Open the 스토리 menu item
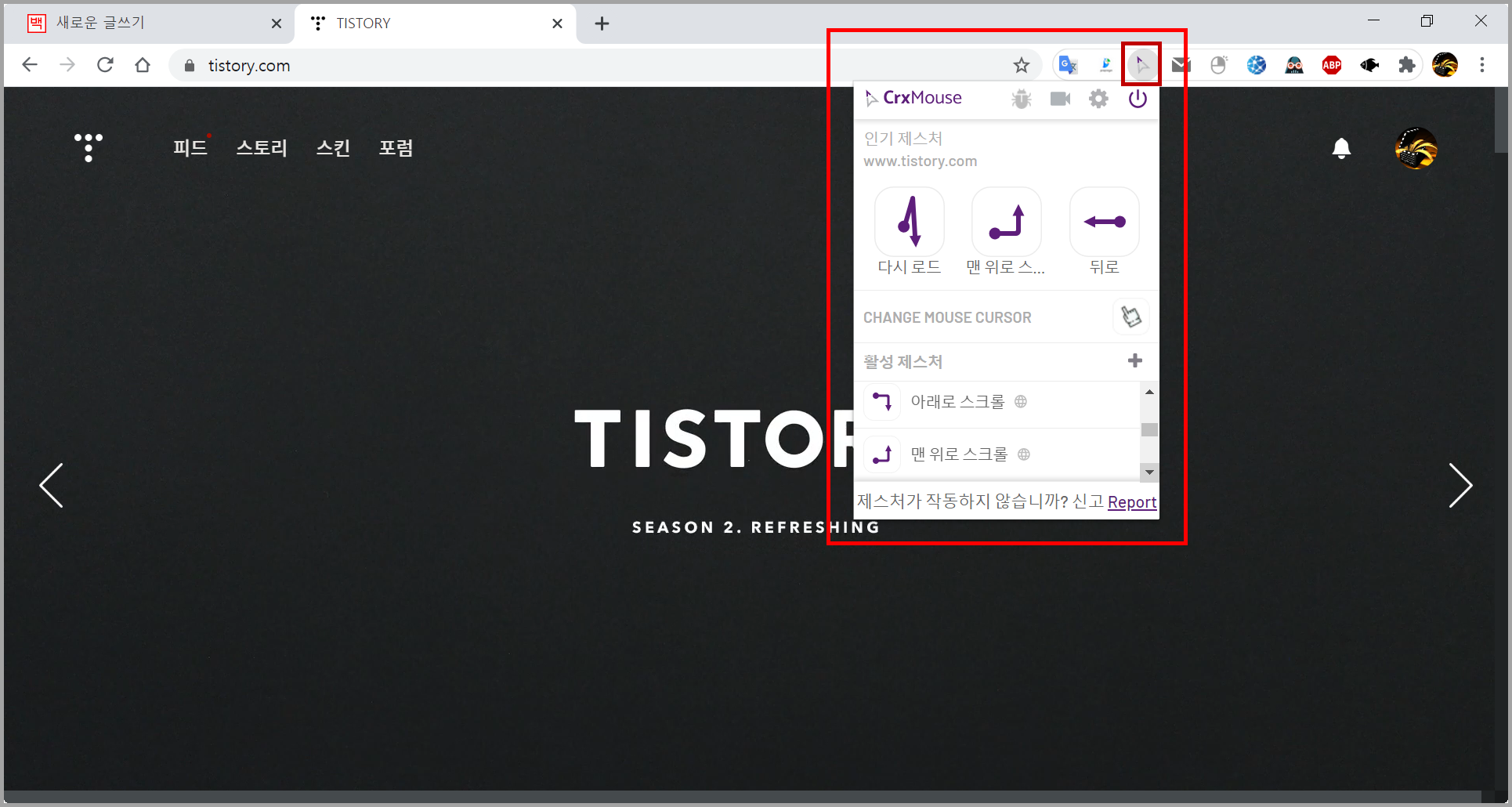The height and width of the screenshot is (807, 1512). click(262, 147)
